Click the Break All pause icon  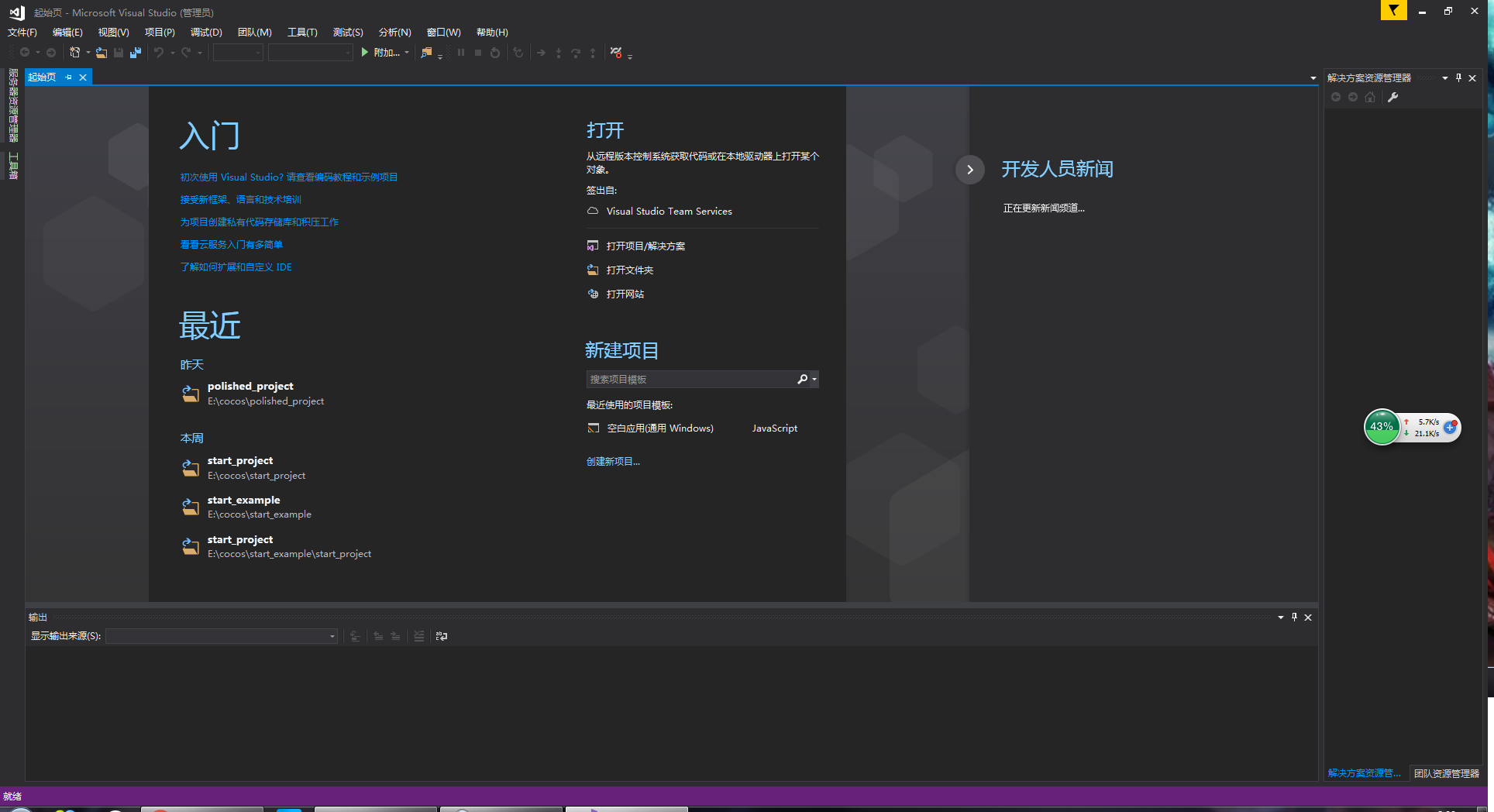461,53
